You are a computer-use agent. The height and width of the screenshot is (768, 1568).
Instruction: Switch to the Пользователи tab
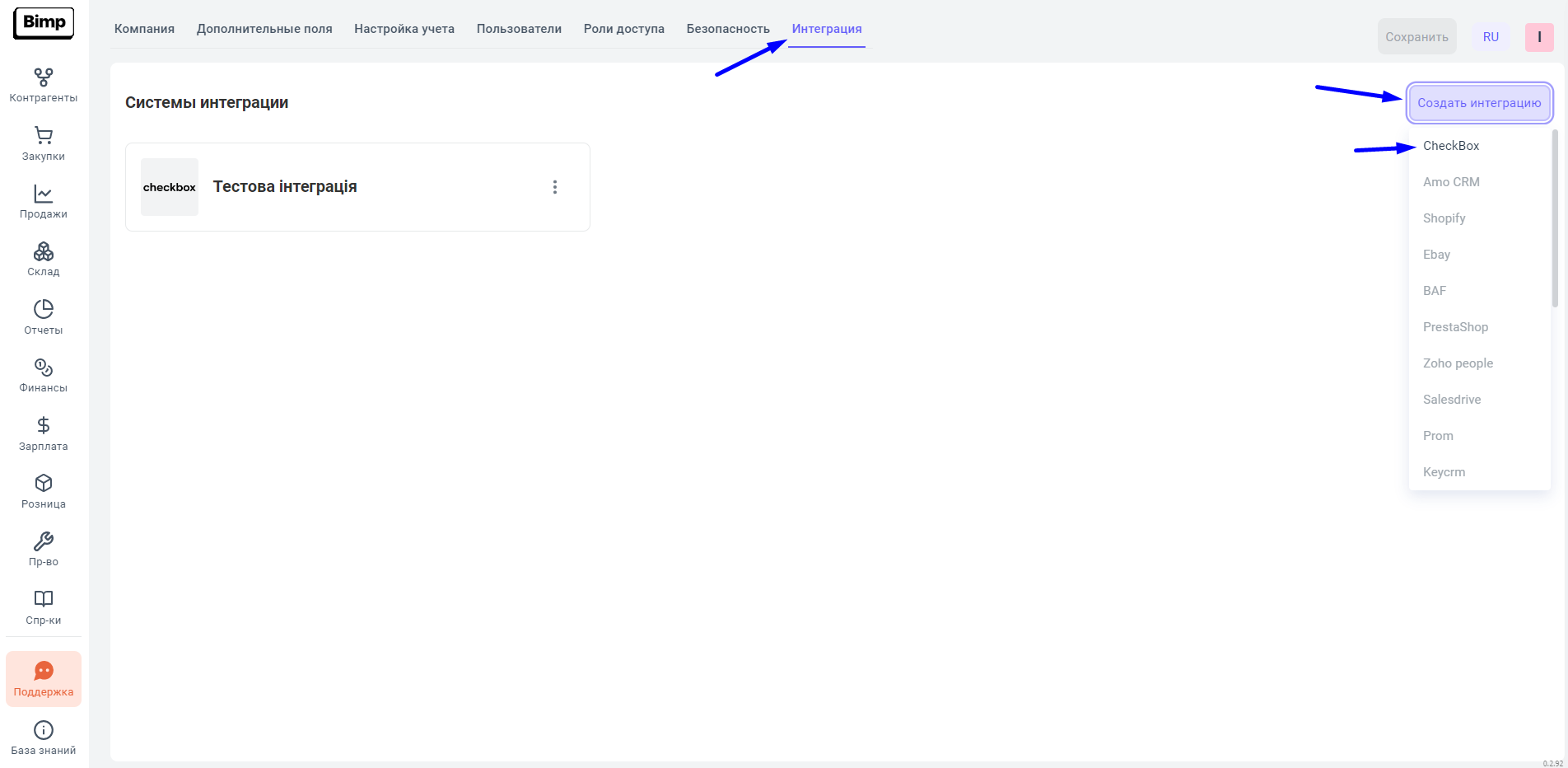coord(519,29)
